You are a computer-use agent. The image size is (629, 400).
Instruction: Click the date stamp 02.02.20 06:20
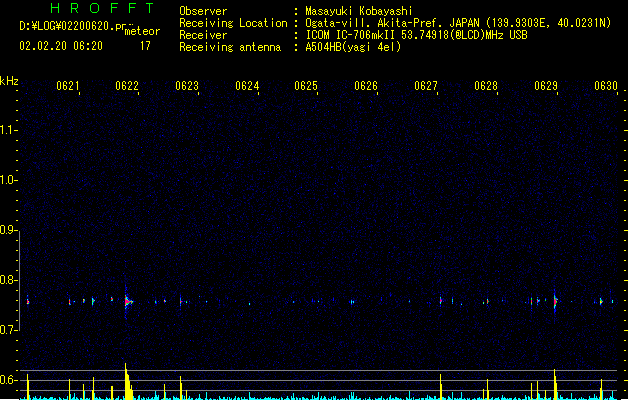(61, 46)
